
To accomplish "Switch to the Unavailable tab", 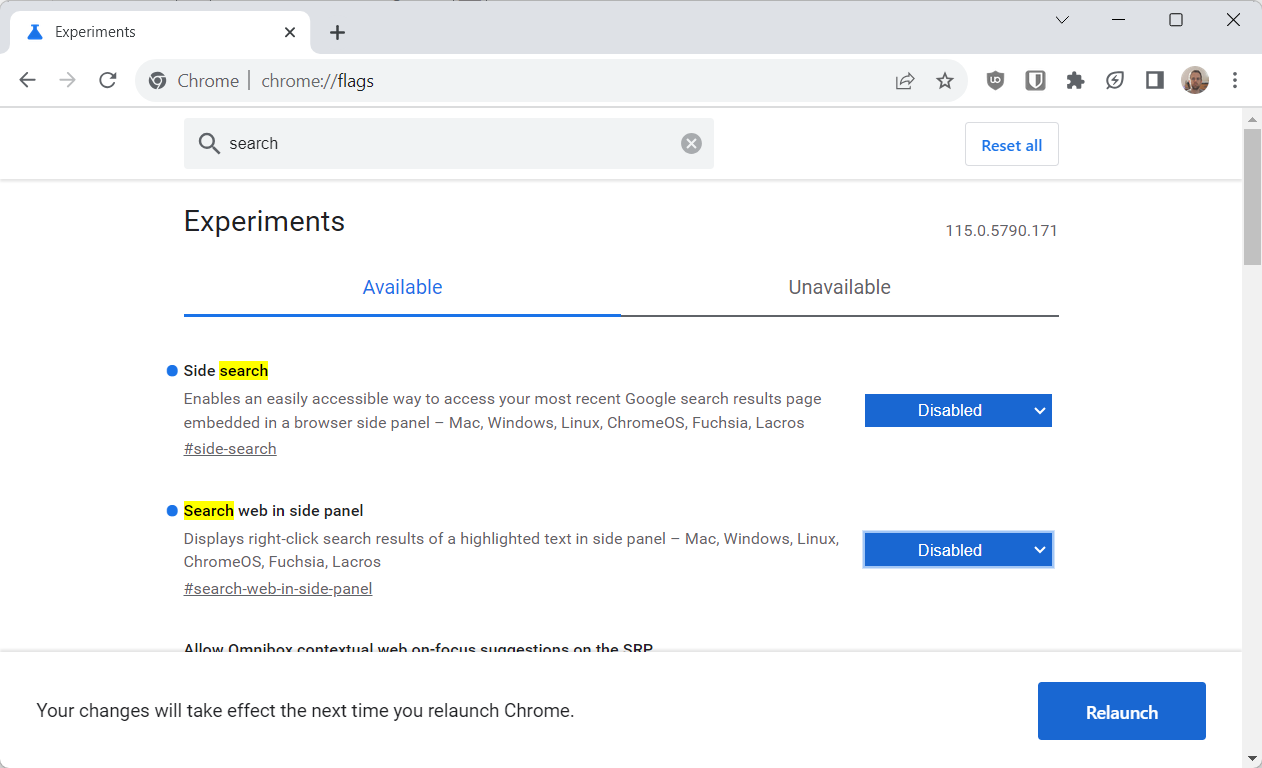I will coord(839,288).
